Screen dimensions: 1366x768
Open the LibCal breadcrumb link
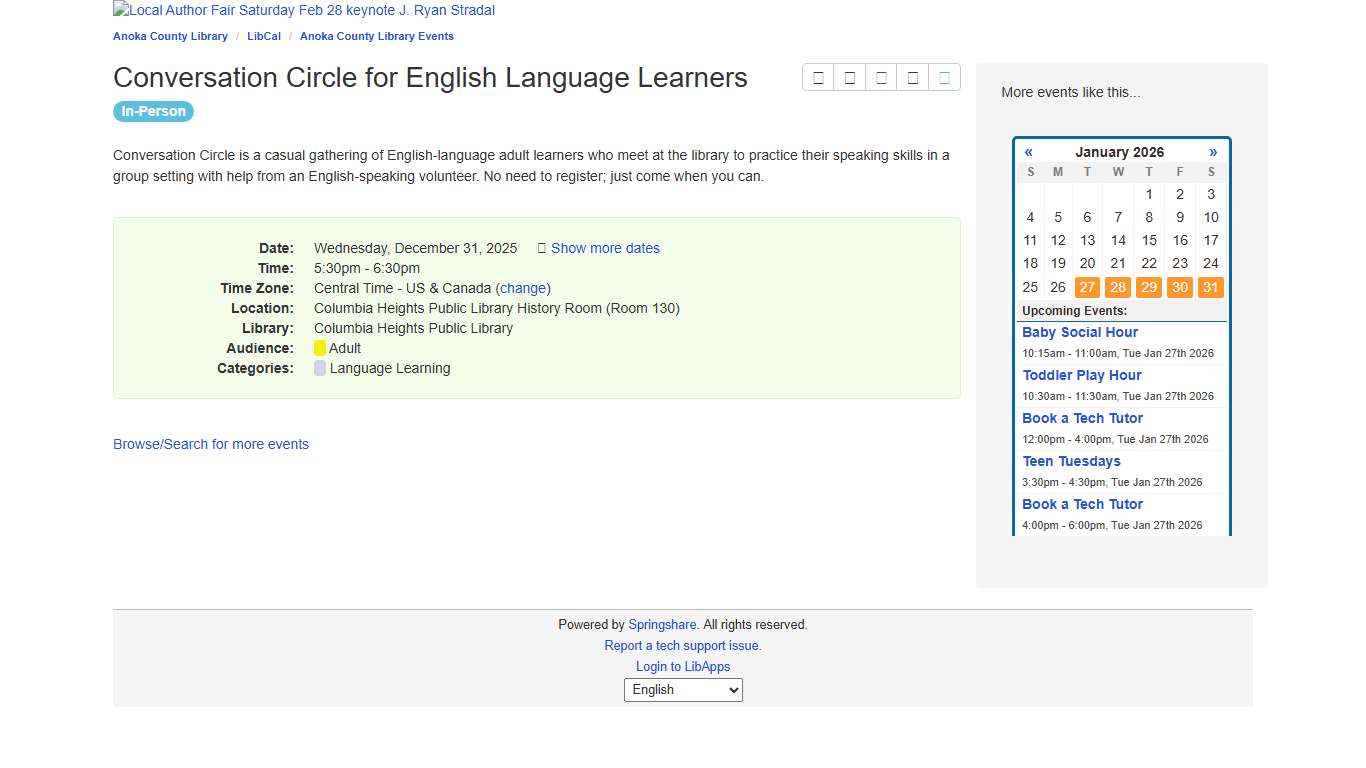[264, 36]
